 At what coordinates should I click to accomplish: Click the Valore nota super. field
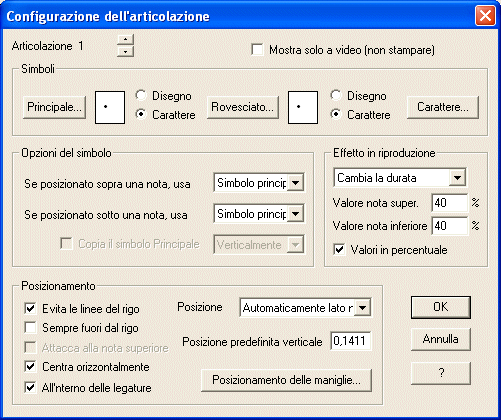(449, 203)
